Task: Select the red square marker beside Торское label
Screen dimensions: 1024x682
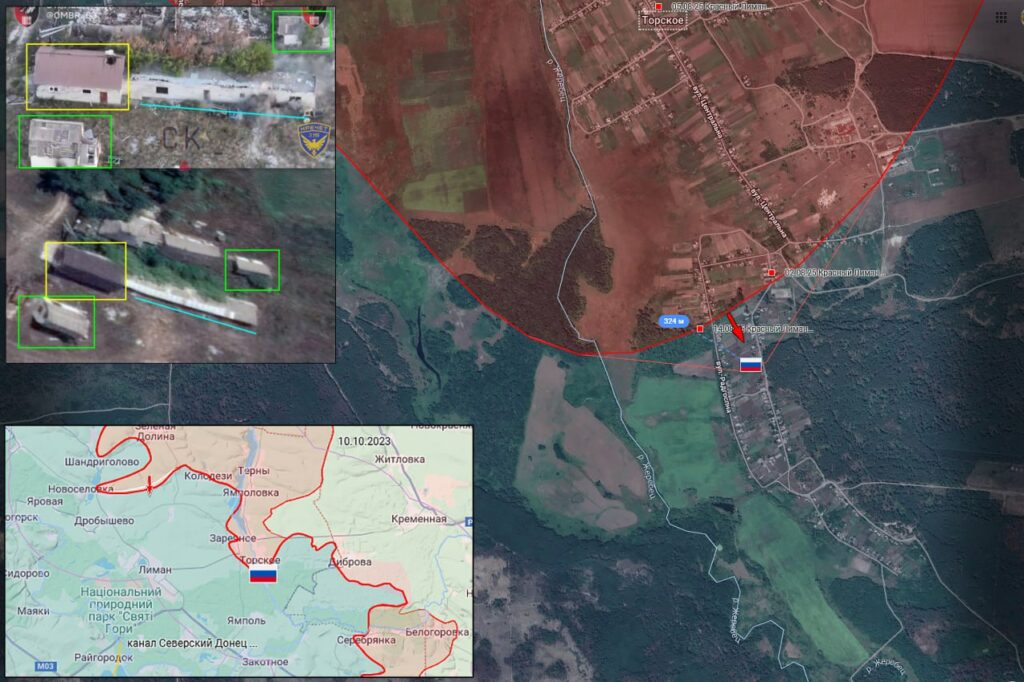Action: (658, 7)
